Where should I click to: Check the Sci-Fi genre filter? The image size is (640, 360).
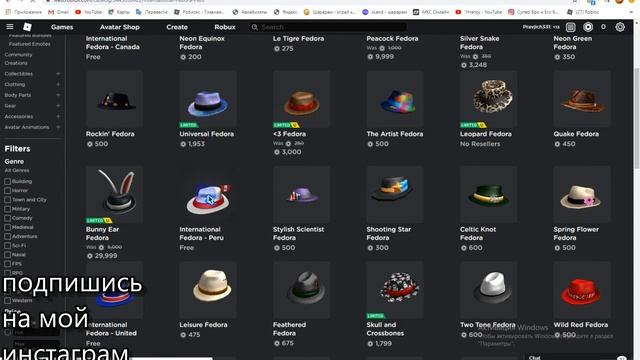pos(7,246)
